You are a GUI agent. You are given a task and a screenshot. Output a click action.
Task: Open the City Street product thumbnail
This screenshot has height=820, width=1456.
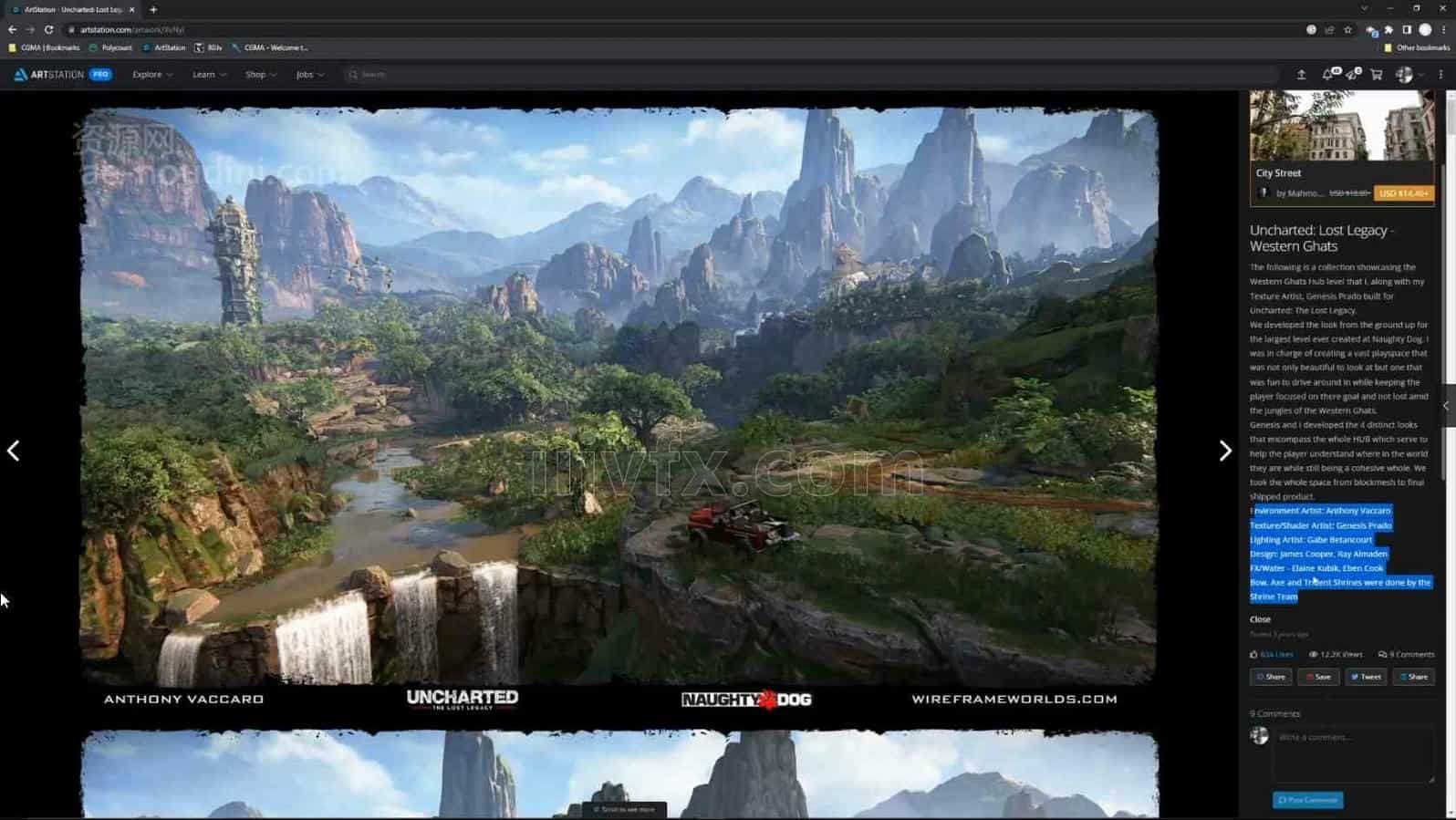click(1342, 126)
